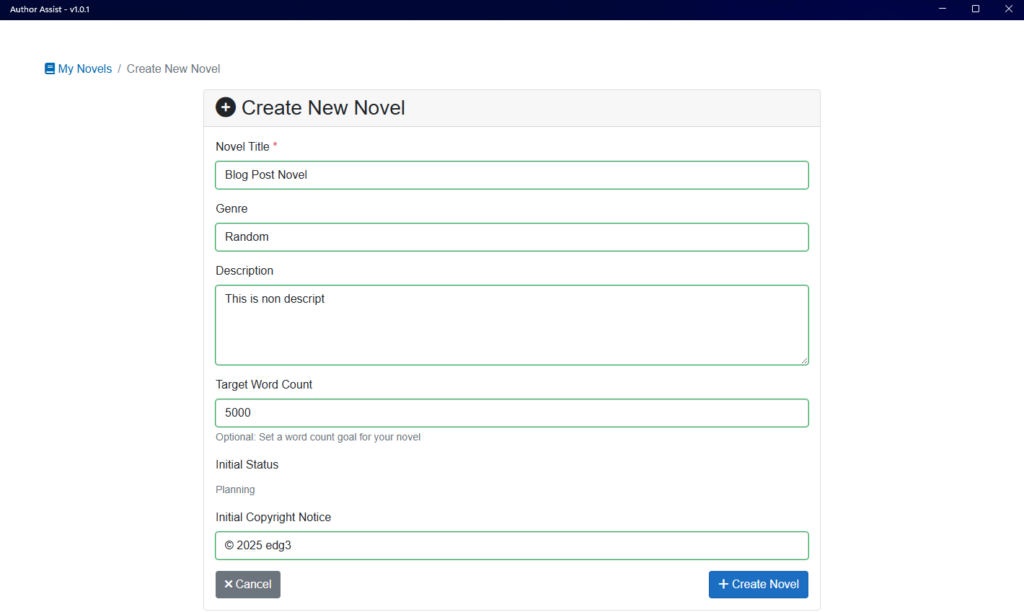Open the My Novels breadcrumb link
This screenshot has width=1024, height=612.
point(85,69)
